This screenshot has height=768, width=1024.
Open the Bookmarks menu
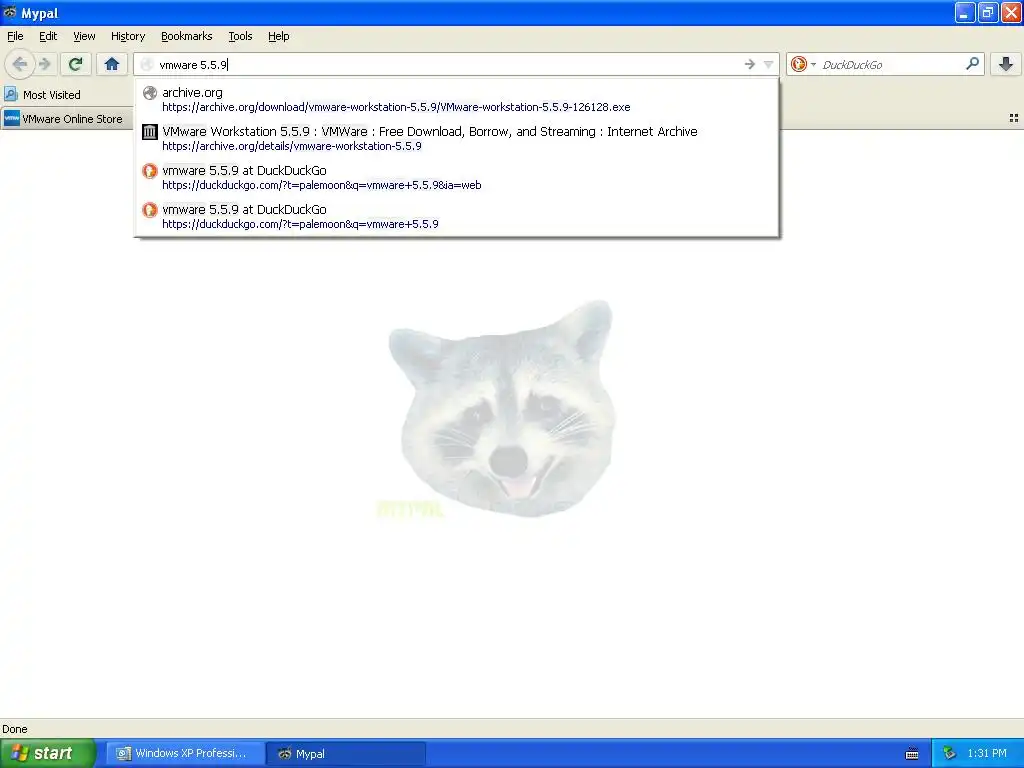click(x=186, y=37)
